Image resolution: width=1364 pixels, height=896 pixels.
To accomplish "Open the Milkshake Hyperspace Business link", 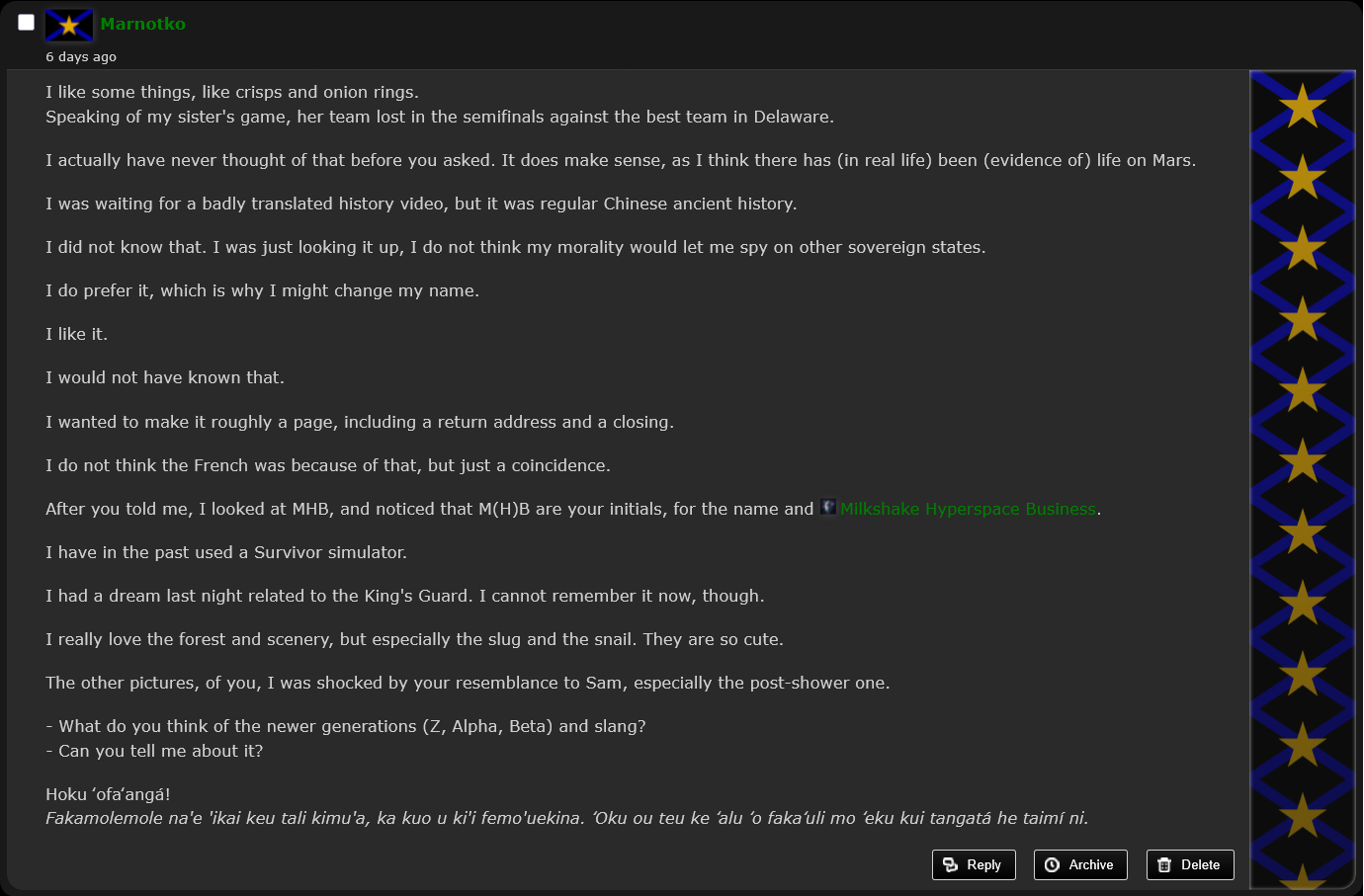I will [x=968, y=509].
